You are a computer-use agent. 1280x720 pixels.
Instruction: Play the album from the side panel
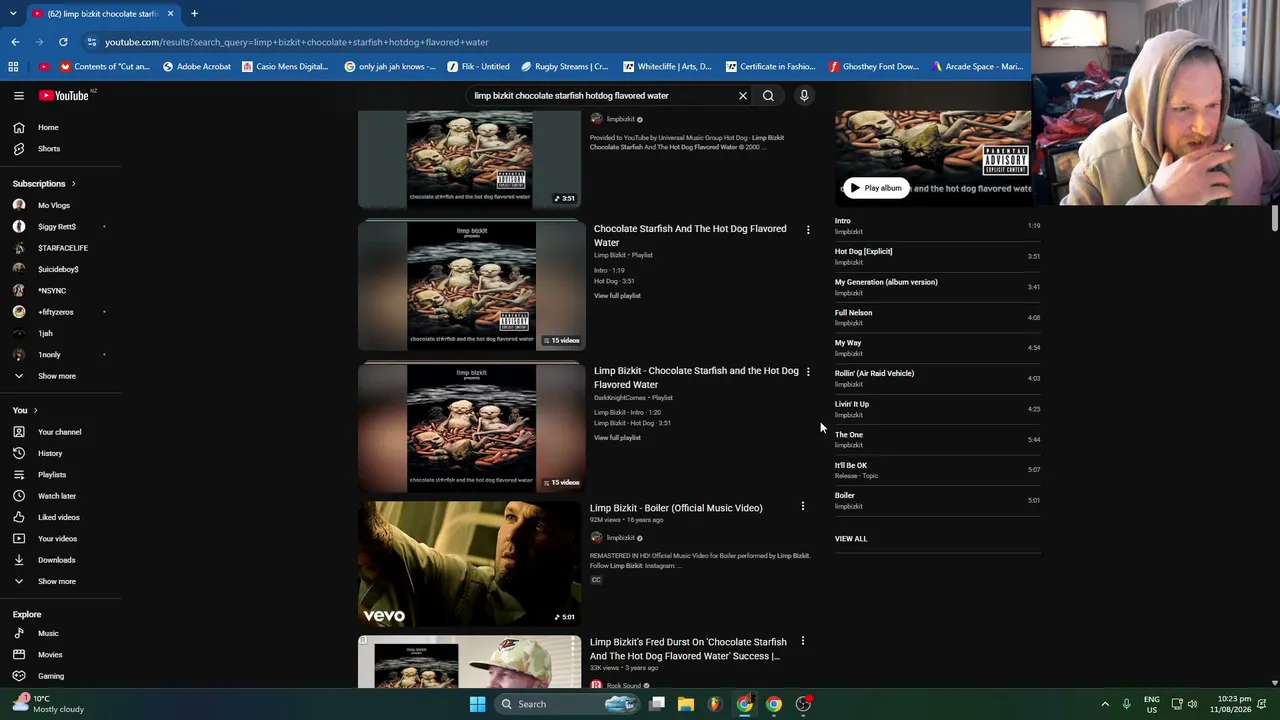point(876,188)
